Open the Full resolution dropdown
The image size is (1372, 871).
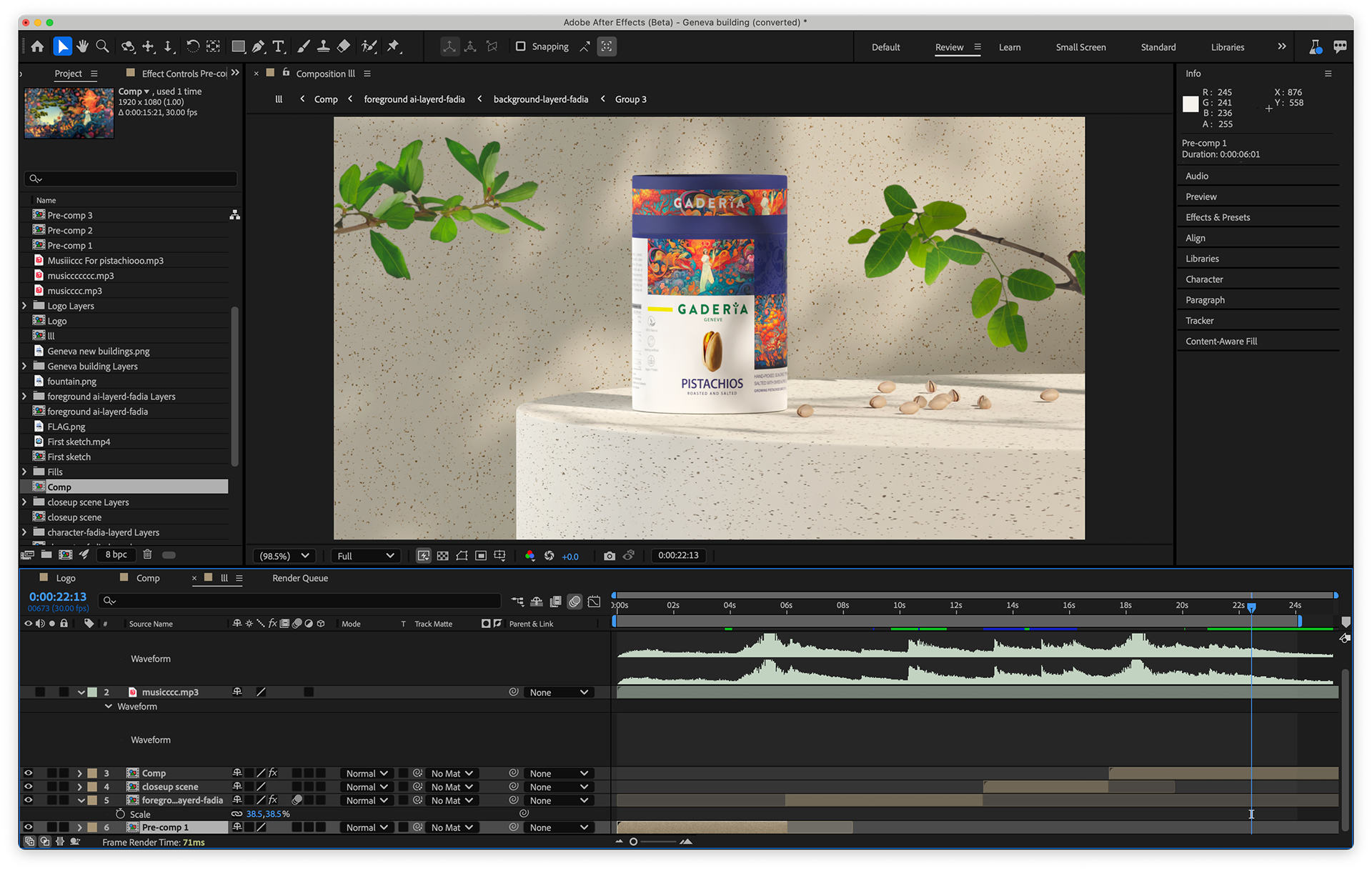[365, 556]
